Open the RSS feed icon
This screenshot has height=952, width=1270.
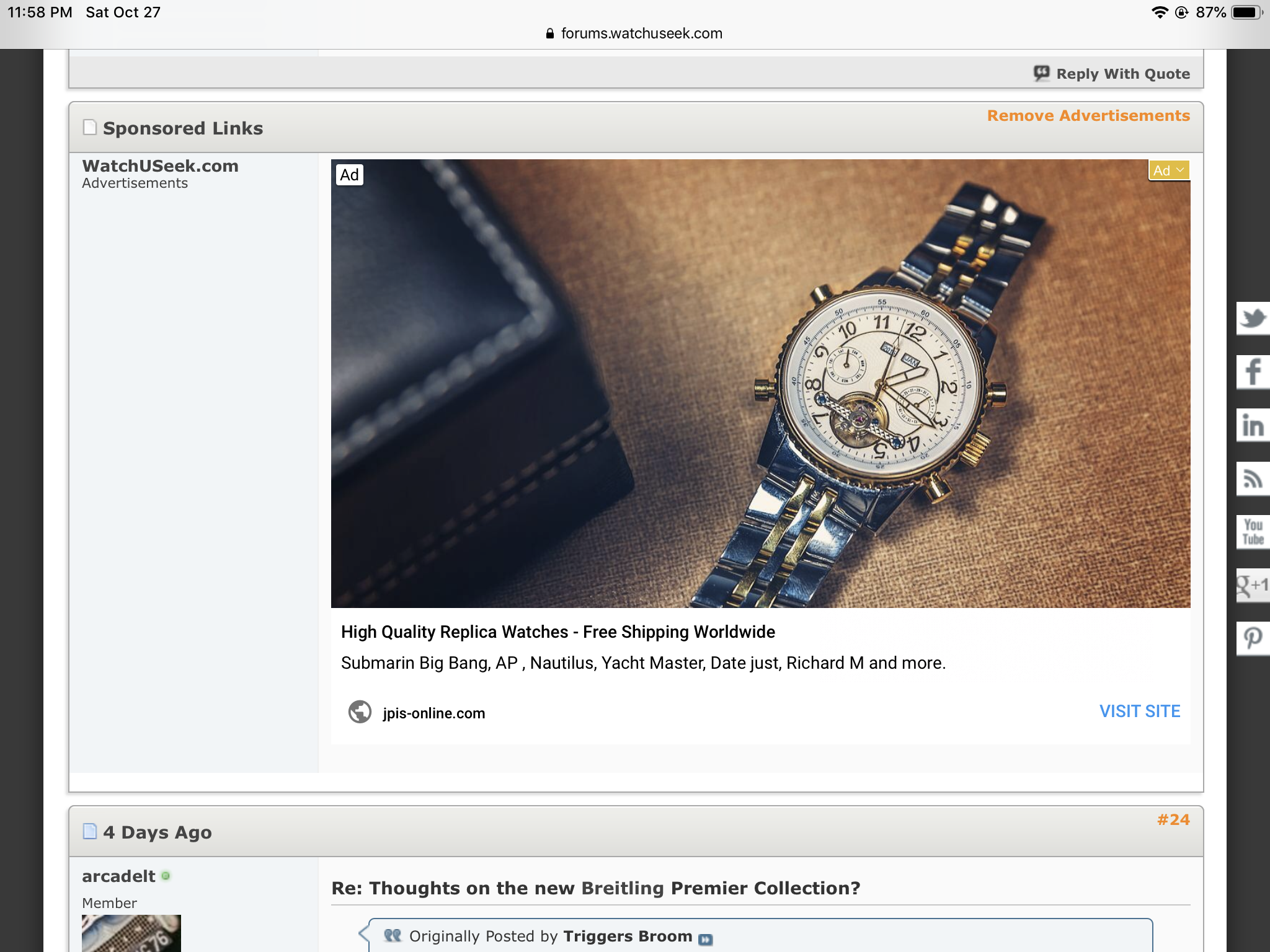pos(1253,478)
